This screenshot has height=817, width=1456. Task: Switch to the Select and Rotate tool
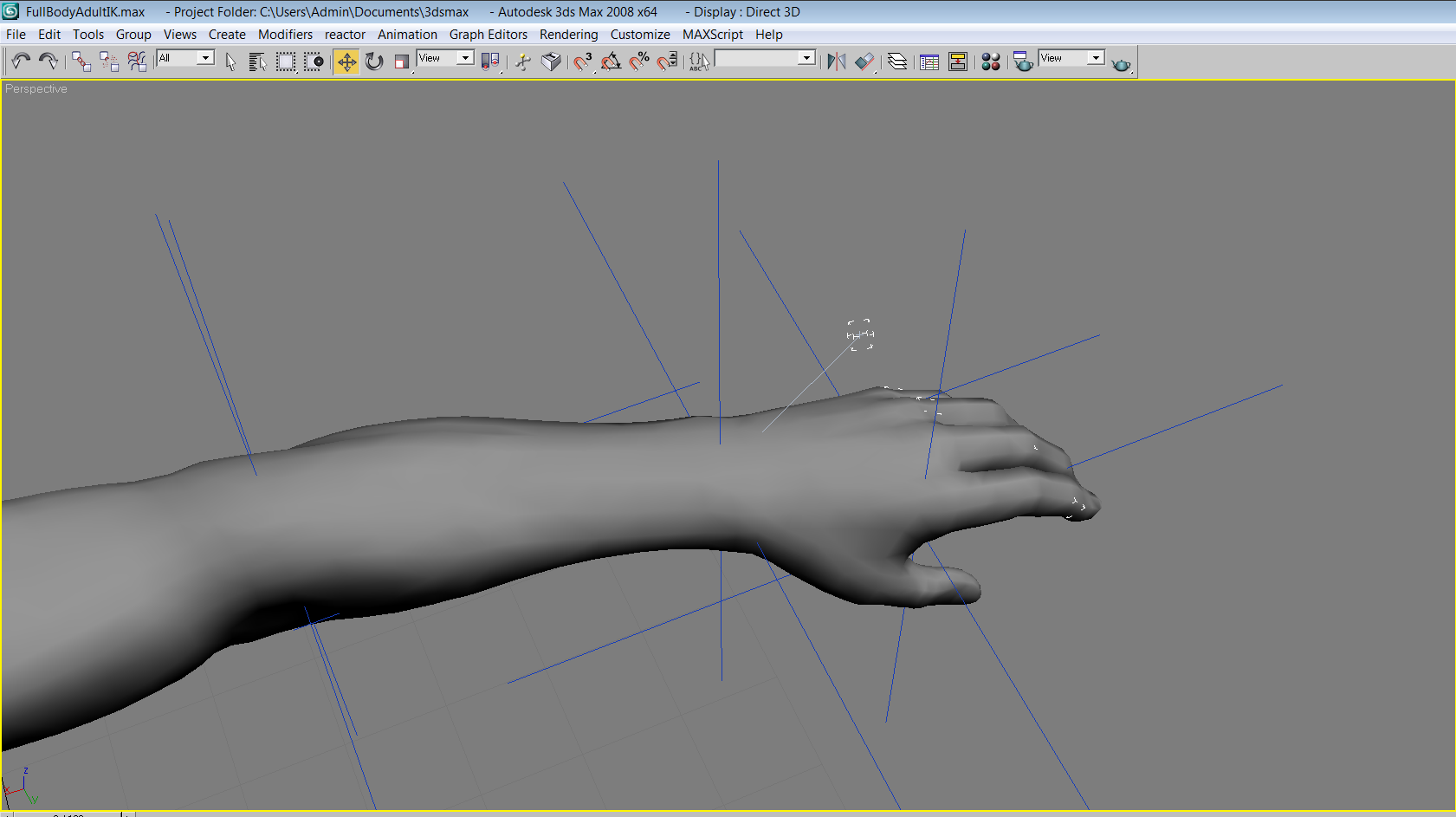[x=374, y=61]
